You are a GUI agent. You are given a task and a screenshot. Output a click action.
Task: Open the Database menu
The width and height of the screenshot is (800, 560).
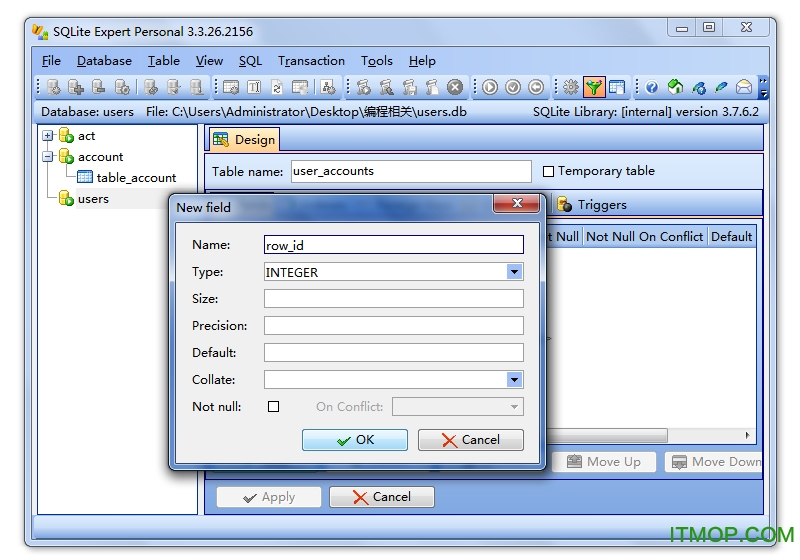tap(104, 61)
